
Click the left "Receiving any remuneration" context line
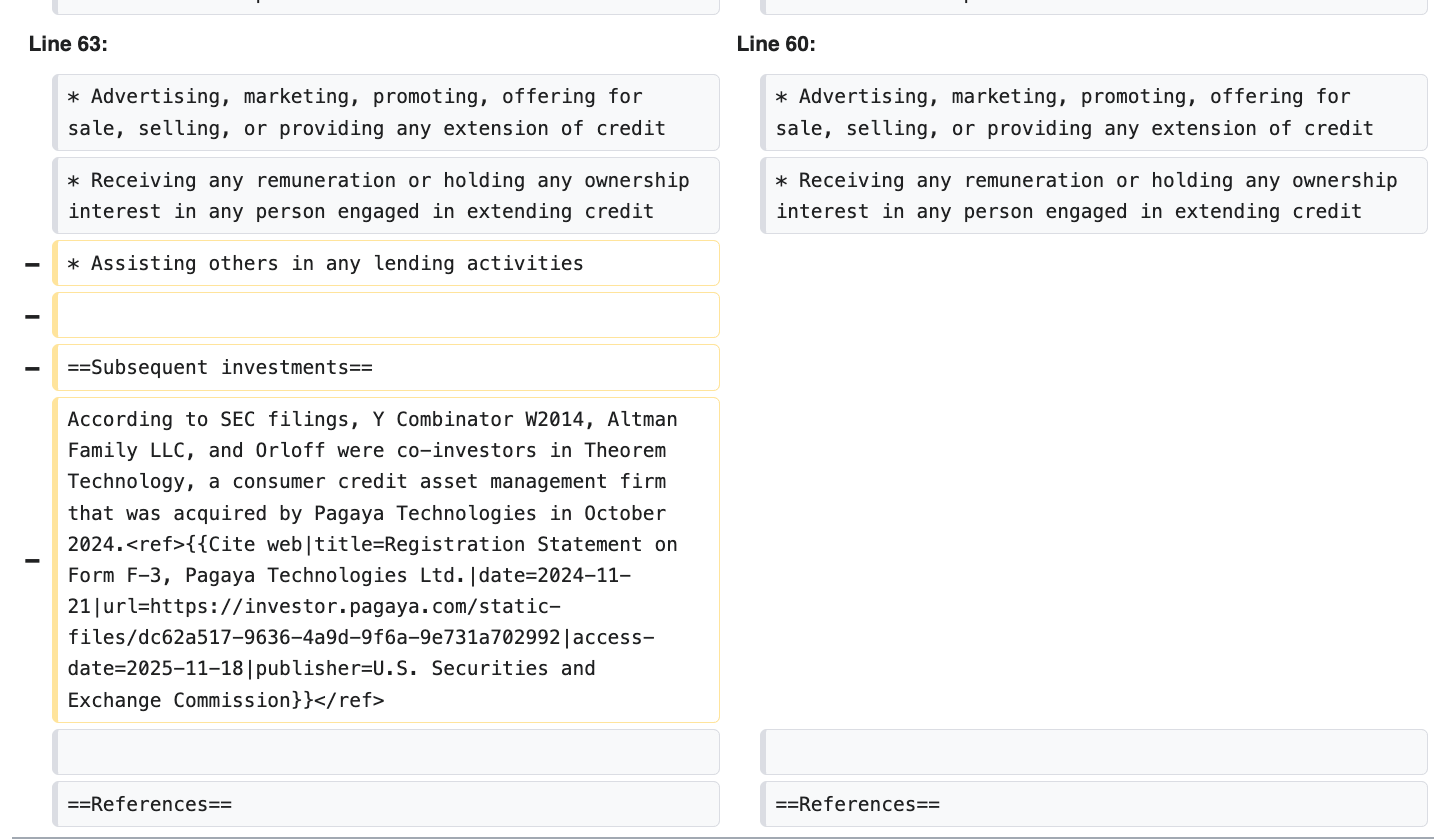(378, 196)
